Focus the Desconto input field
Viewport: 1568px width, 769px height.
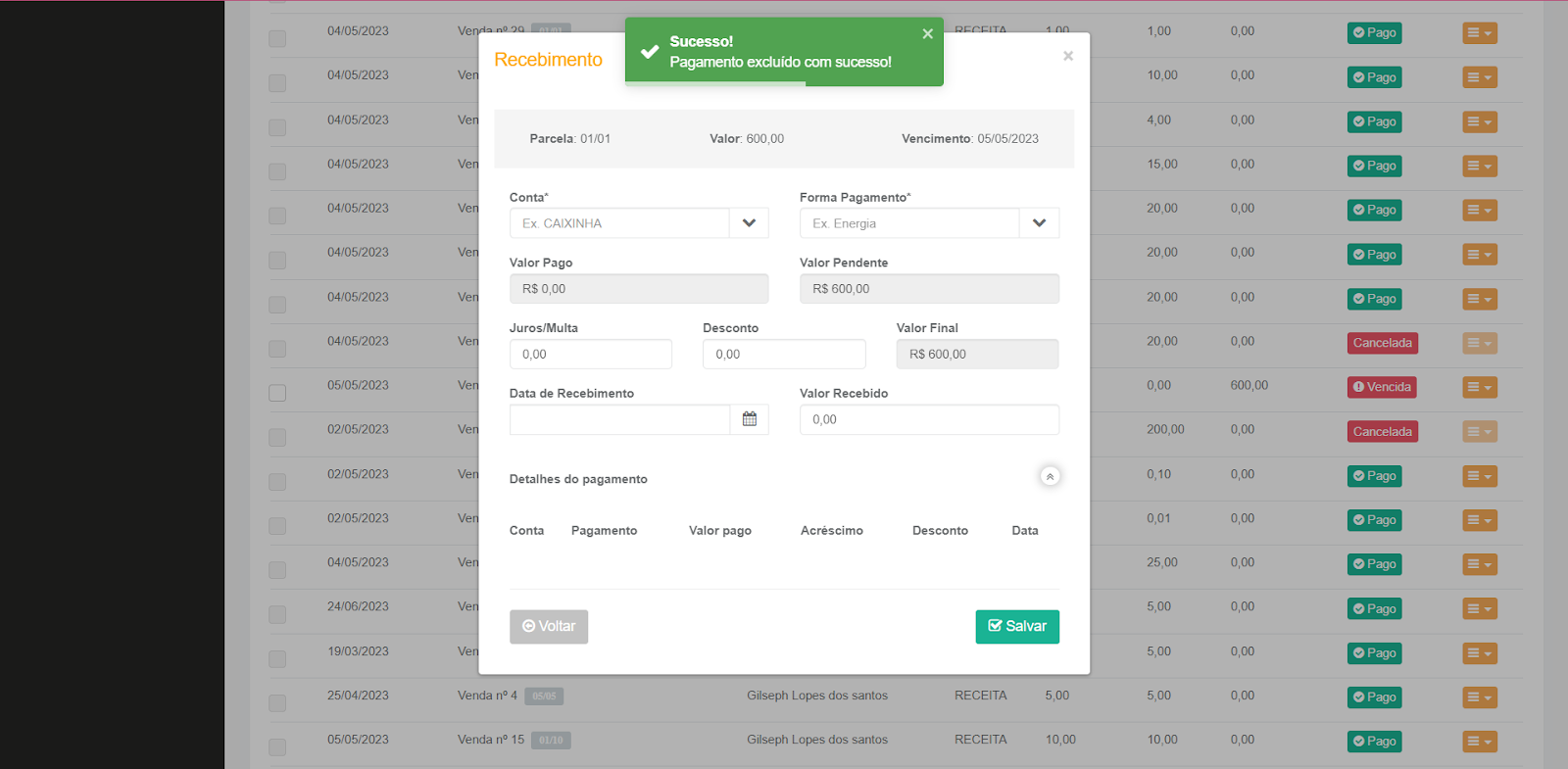tap(783, 355)
